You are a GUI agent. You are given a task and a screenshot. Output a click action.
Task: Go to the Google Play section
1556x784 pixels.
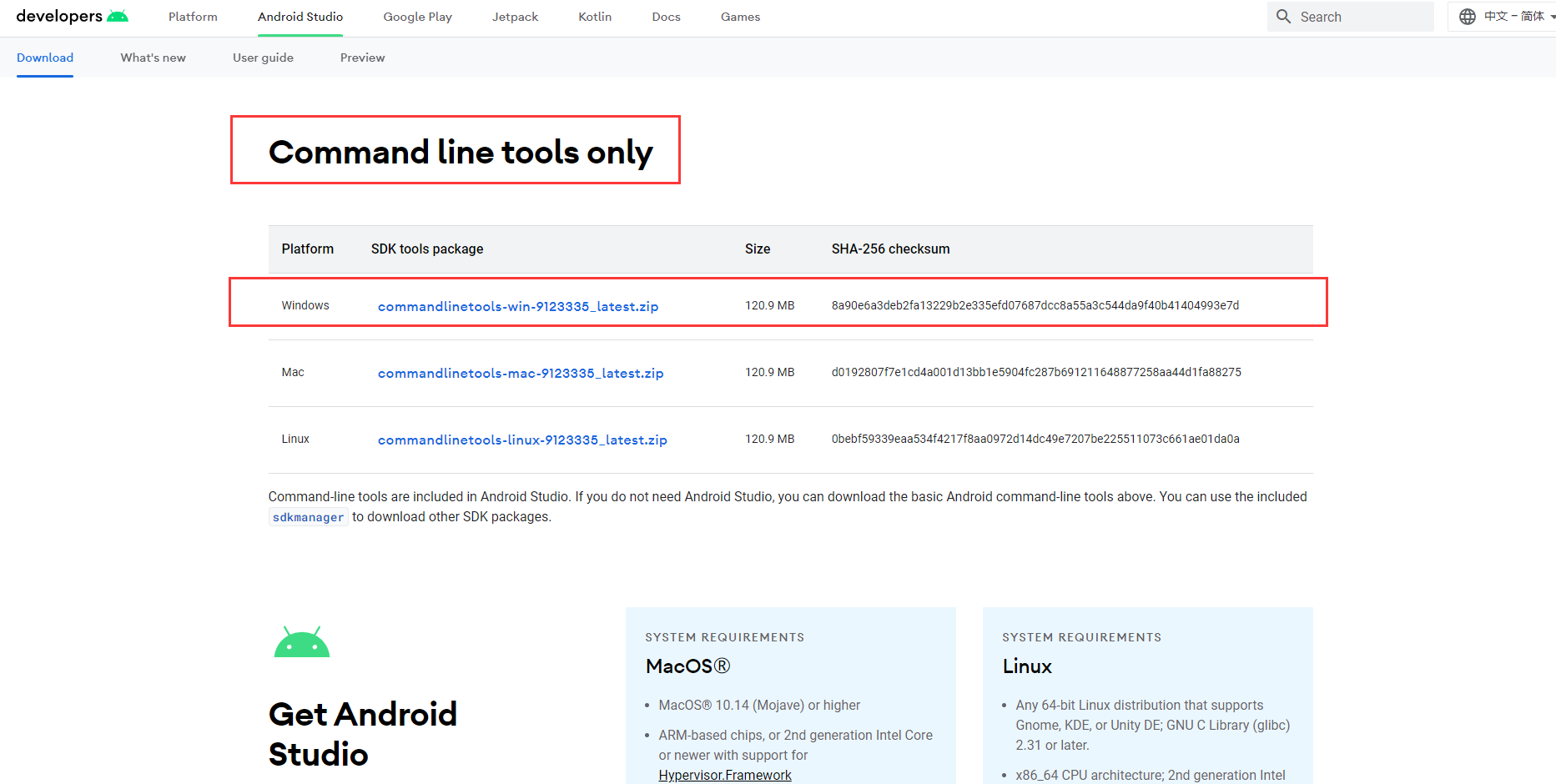pos(417,17)
